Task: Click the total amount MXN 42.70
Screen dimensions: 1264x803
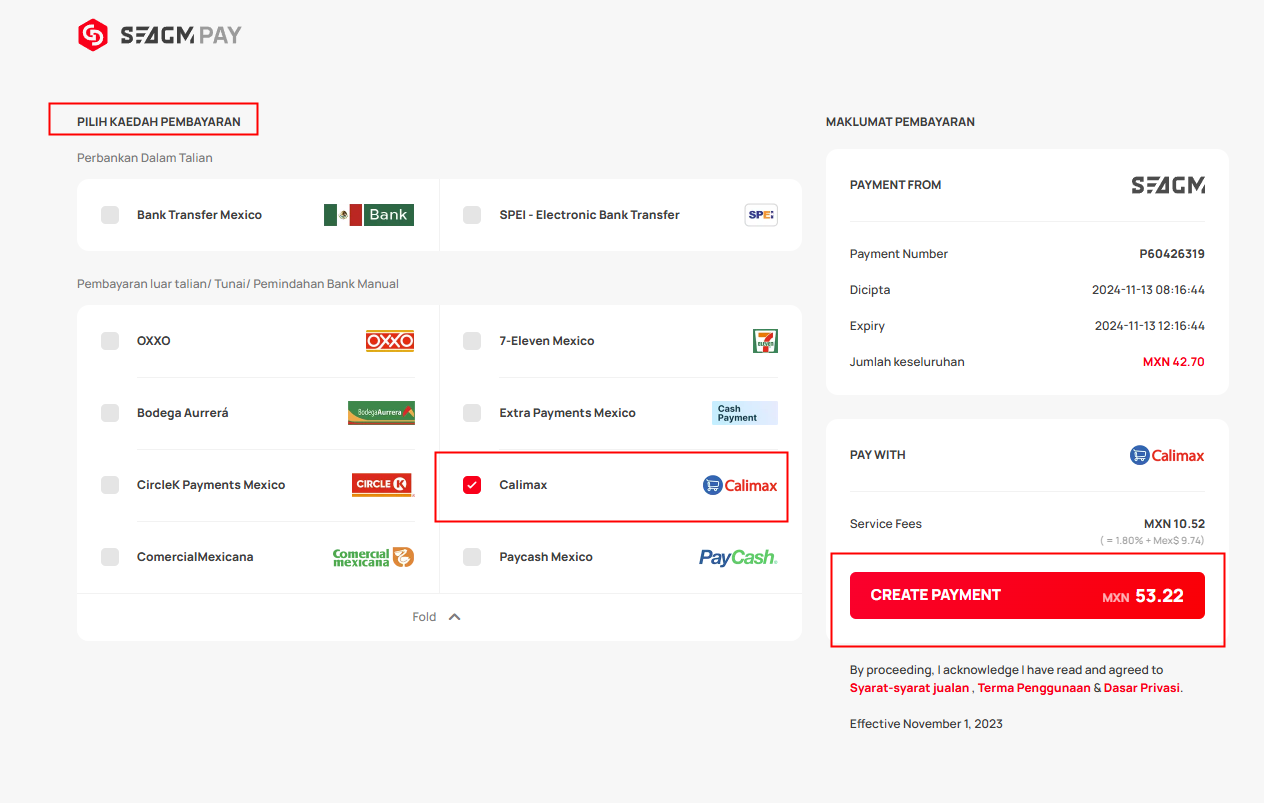Action: pos(1174,362)
